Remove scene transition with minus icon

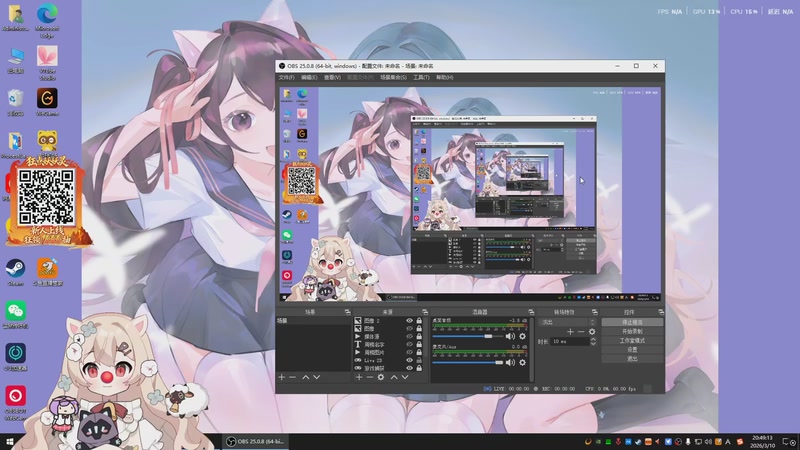pos(581,332)
